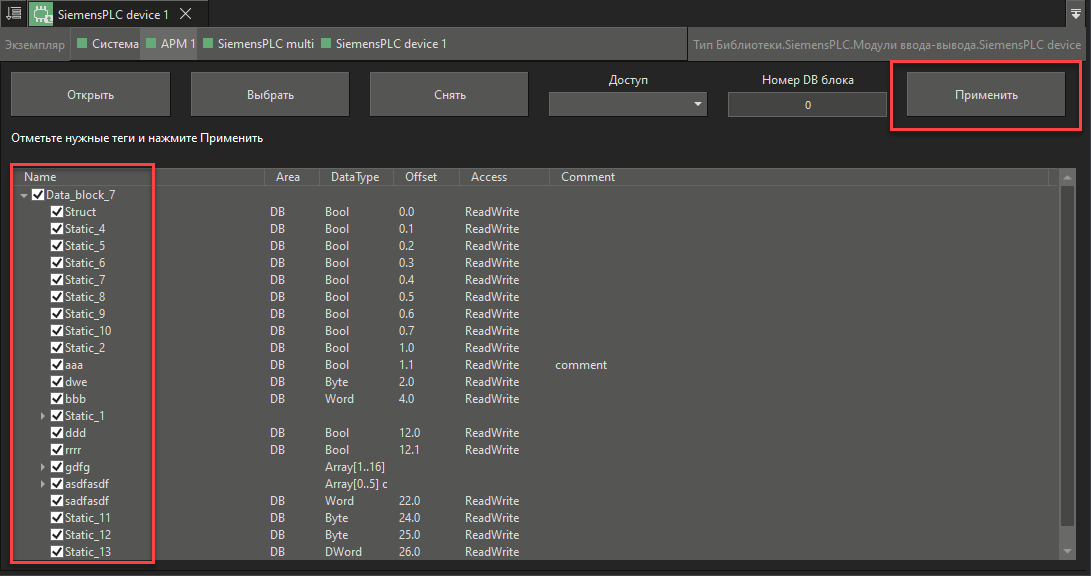Screen dimensions: 1091x576
Task: Uncheck the Static_7 checkbox
Action: pos(57,280)
